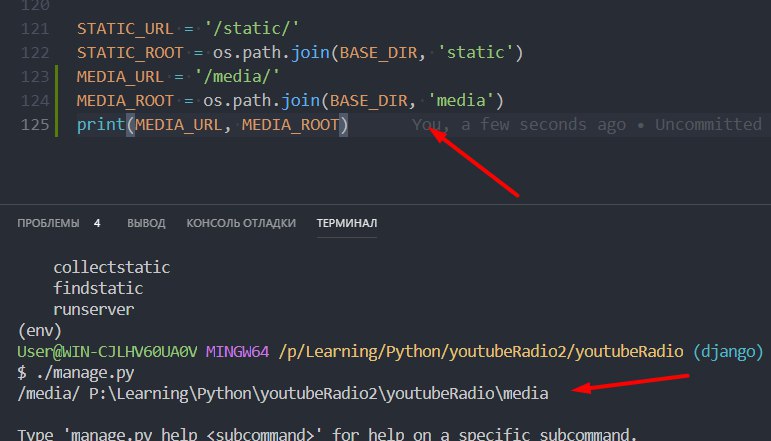771x441 pixels.
Task: Open the КОНСОЛЬ ОТЛАДКИ tab
Action: pyautogui.click(x=241, y=223)
